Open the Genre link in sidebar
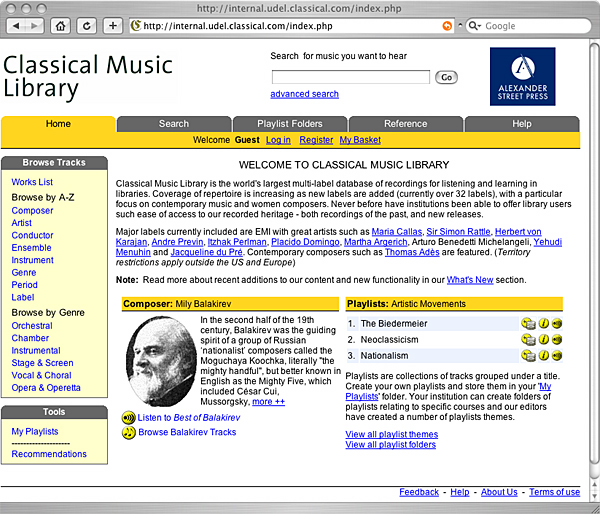The height and width of the screenshot is (514, 600). (x=24, y=273)
